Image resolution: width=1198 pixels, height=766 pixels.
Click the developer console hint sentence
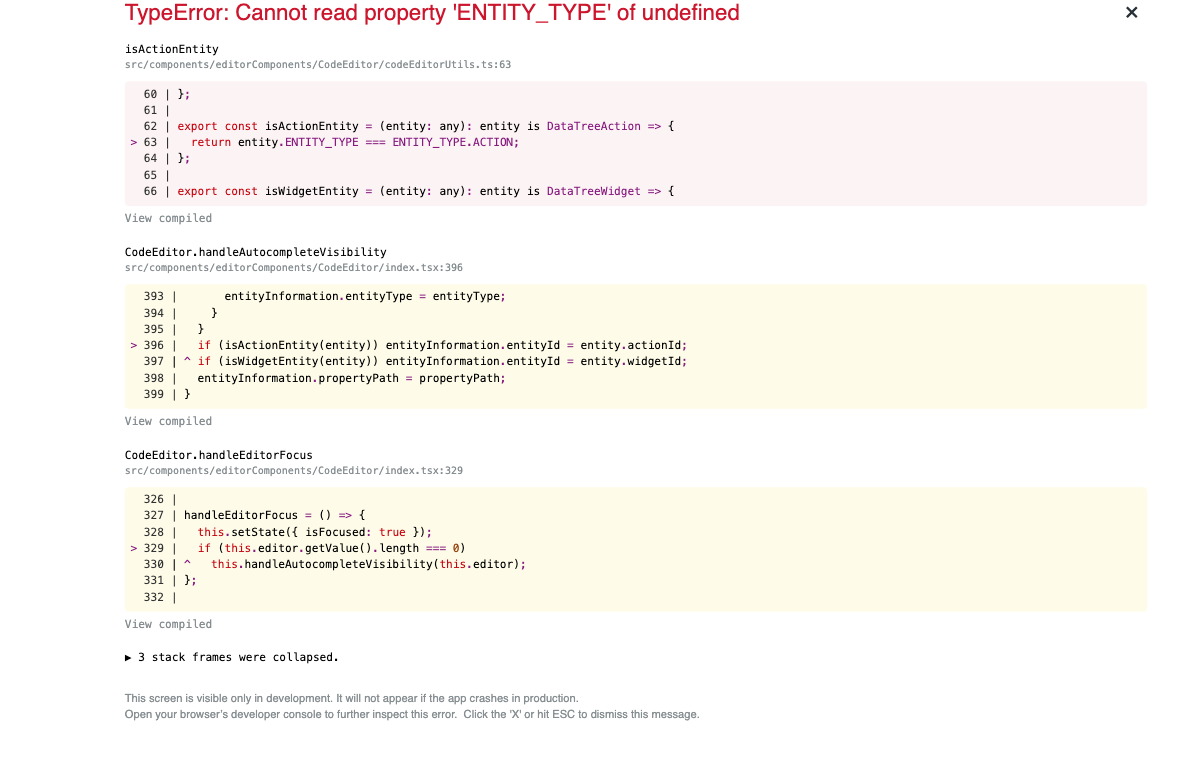click(x=290, y=715)
